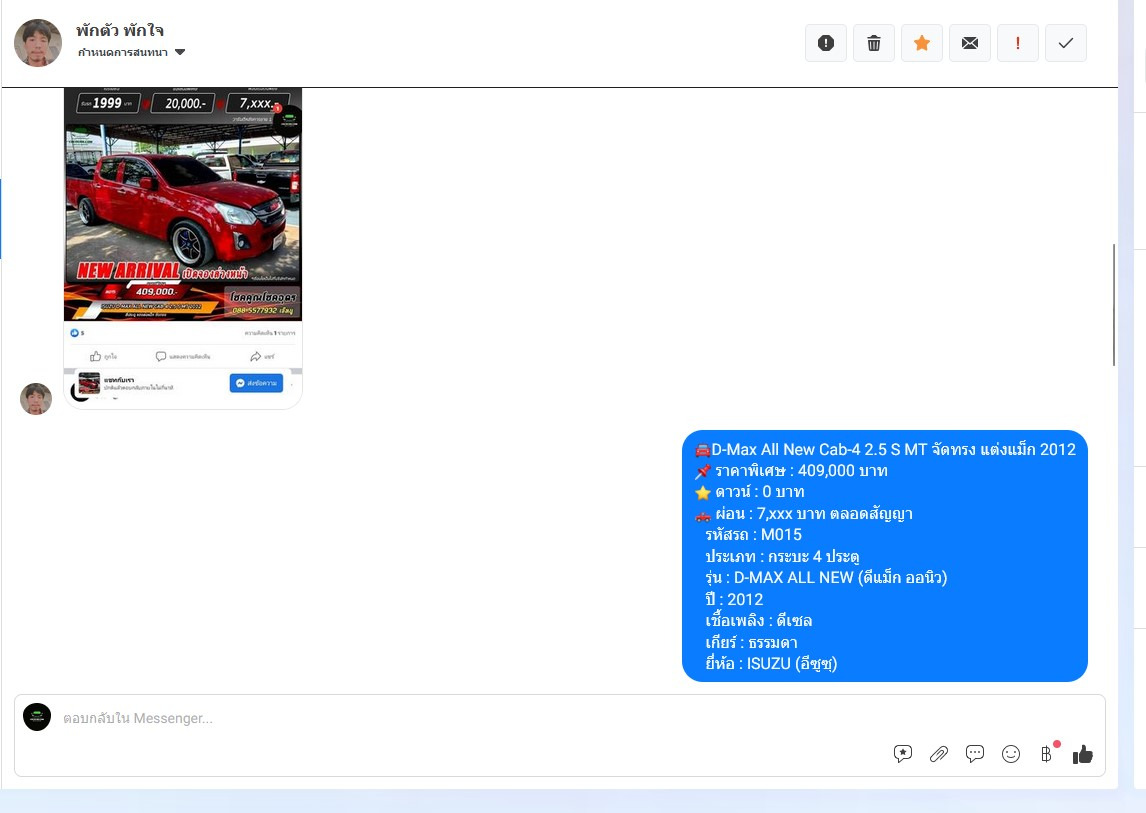This screenshot has width=1146, height=813.
Task: Flag priority with red exclamation icon
Action: [x=1017, y=43]
